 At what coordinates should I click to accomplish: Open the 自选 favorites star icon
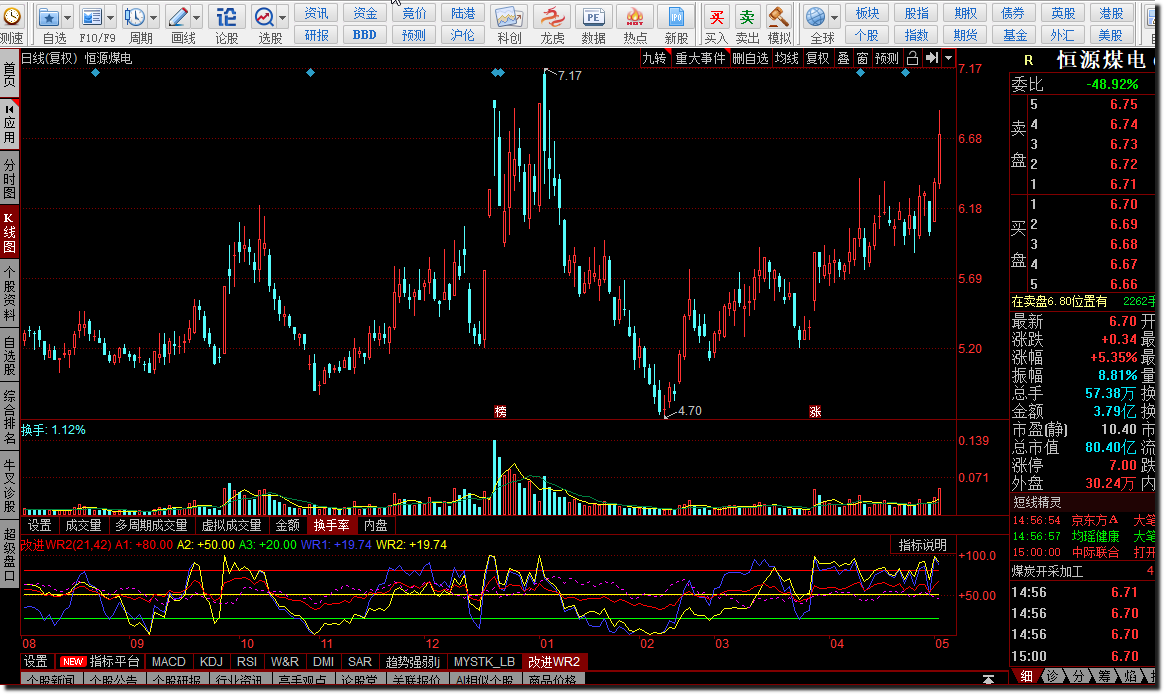pos(48,16)
